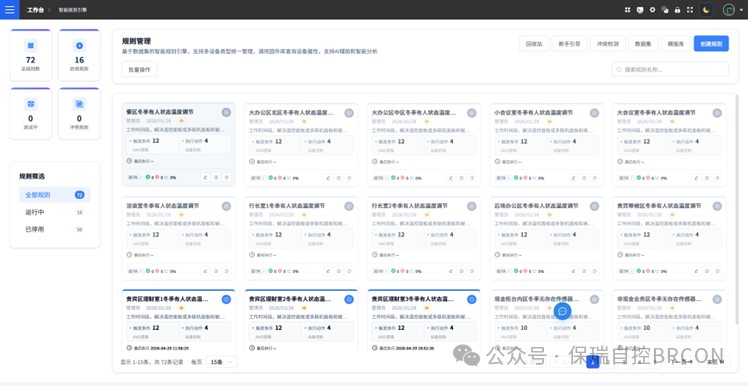This screenshot has width=748, height=386.
Task: Open the 15条 per-page dropdown
Action: (x=221, y=362)
